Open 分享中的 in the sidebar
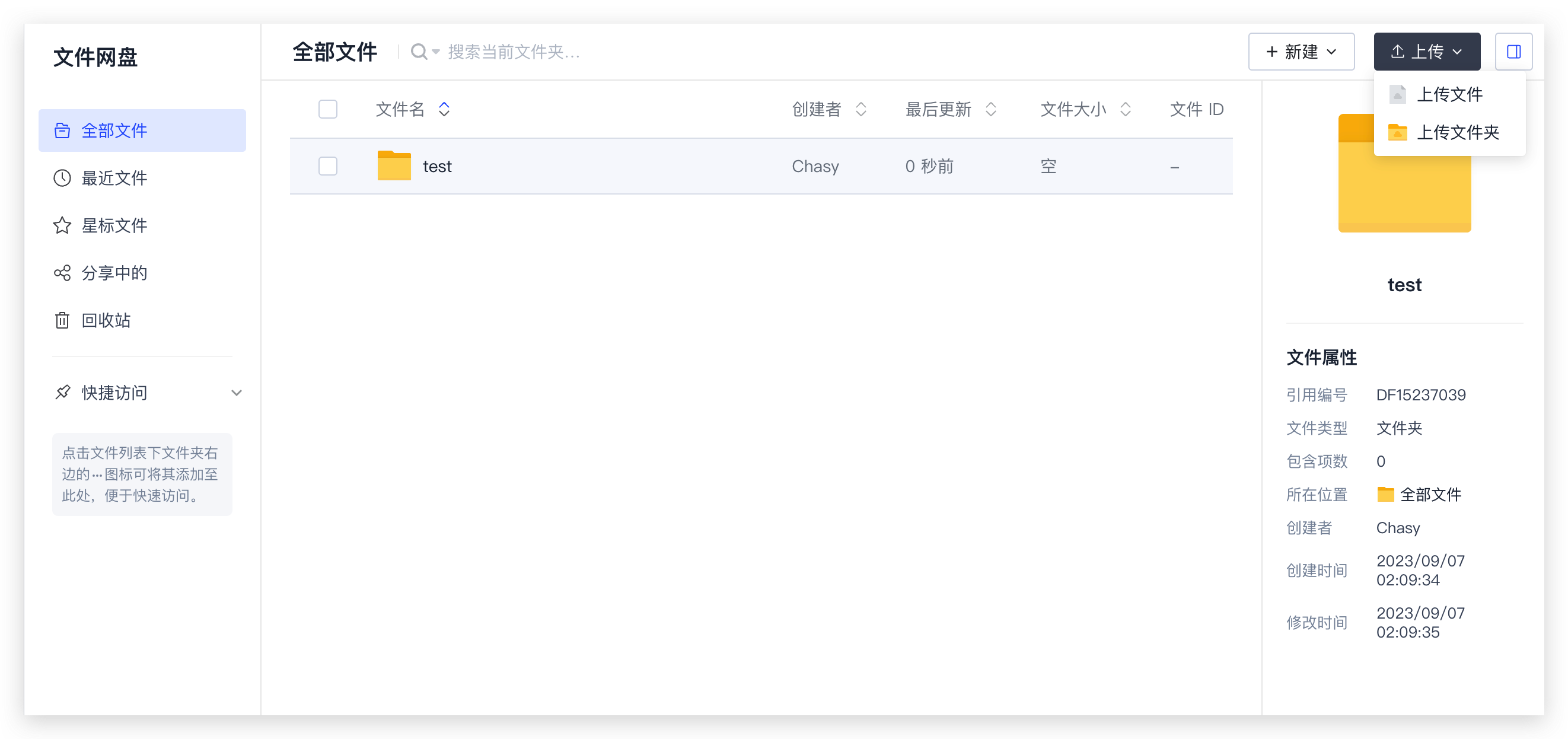The height and width of the screenshot is (739, 1568). tap(142, 273)
